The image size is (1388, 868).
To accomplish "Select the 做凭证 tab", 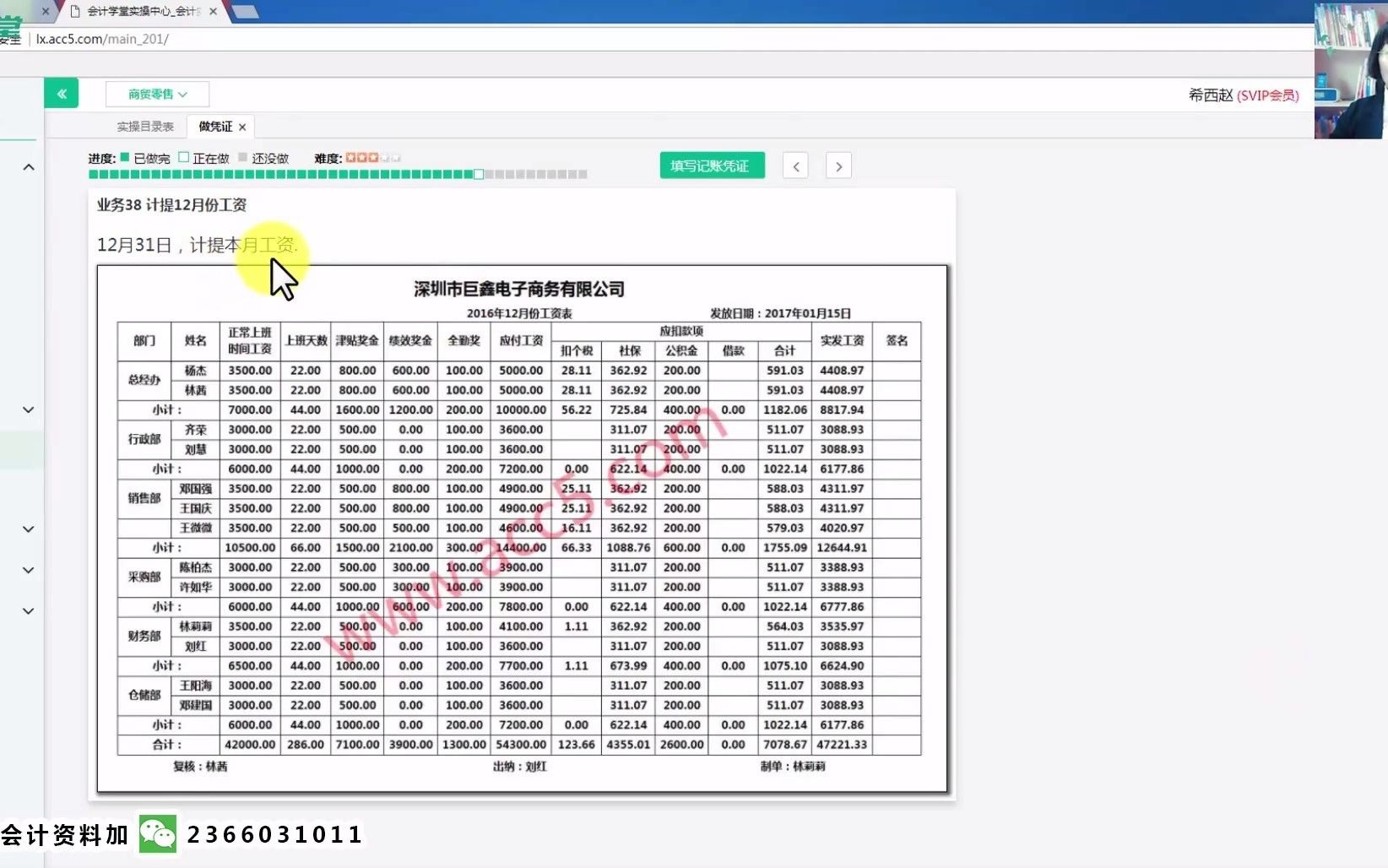I will pyautogui.click(x=215, y=127).
